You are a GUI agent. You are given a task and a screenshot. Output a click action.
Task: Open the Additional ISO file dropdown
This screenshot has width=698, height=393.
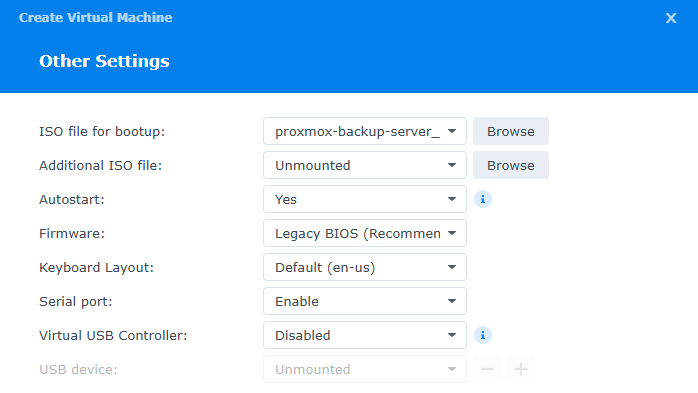(x=365, y=165)
